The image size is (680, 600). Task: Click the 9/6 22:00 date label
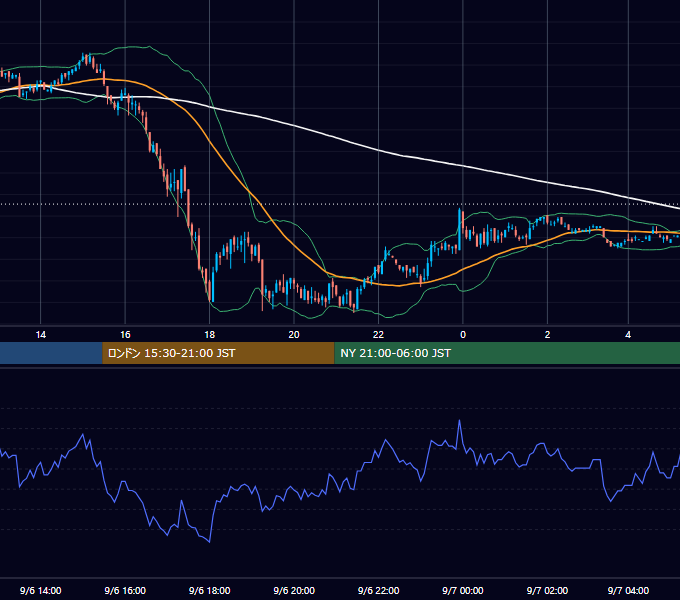tap(379, 590)
